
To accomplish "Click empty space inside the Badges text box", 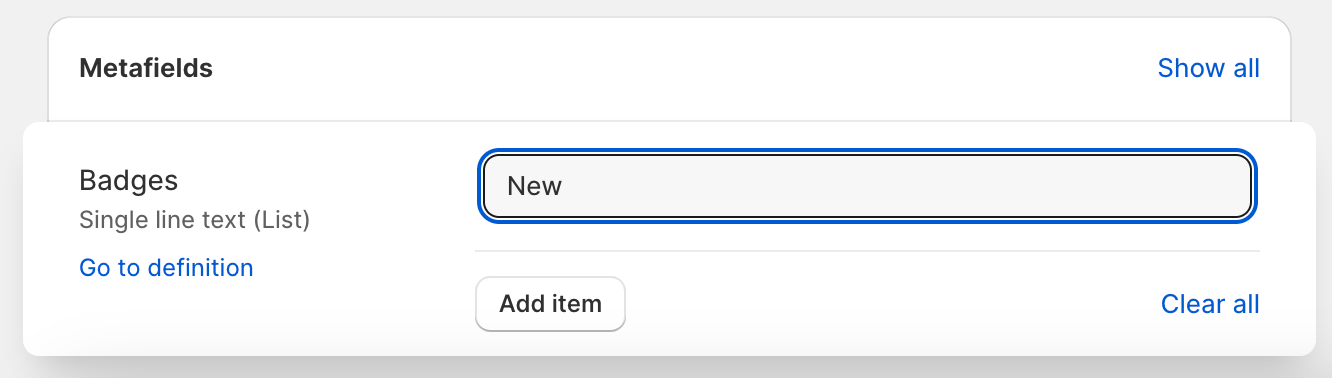I will coord(900,186).
